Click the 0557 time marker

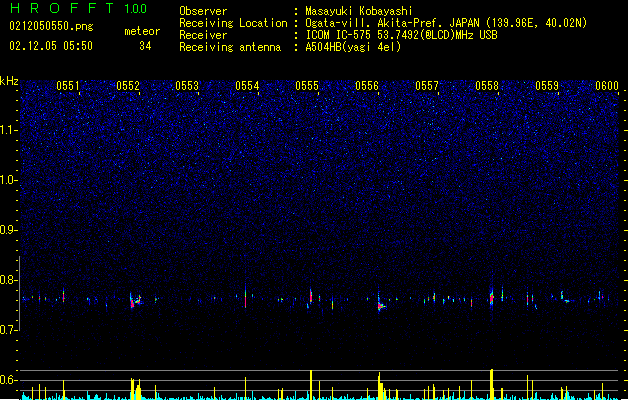427,86
